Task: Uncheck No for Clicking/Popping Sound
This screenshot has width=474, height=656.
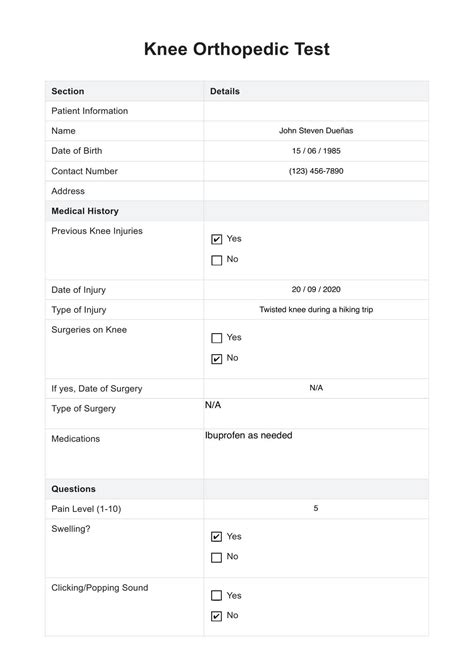Action: tap(216, 616)
